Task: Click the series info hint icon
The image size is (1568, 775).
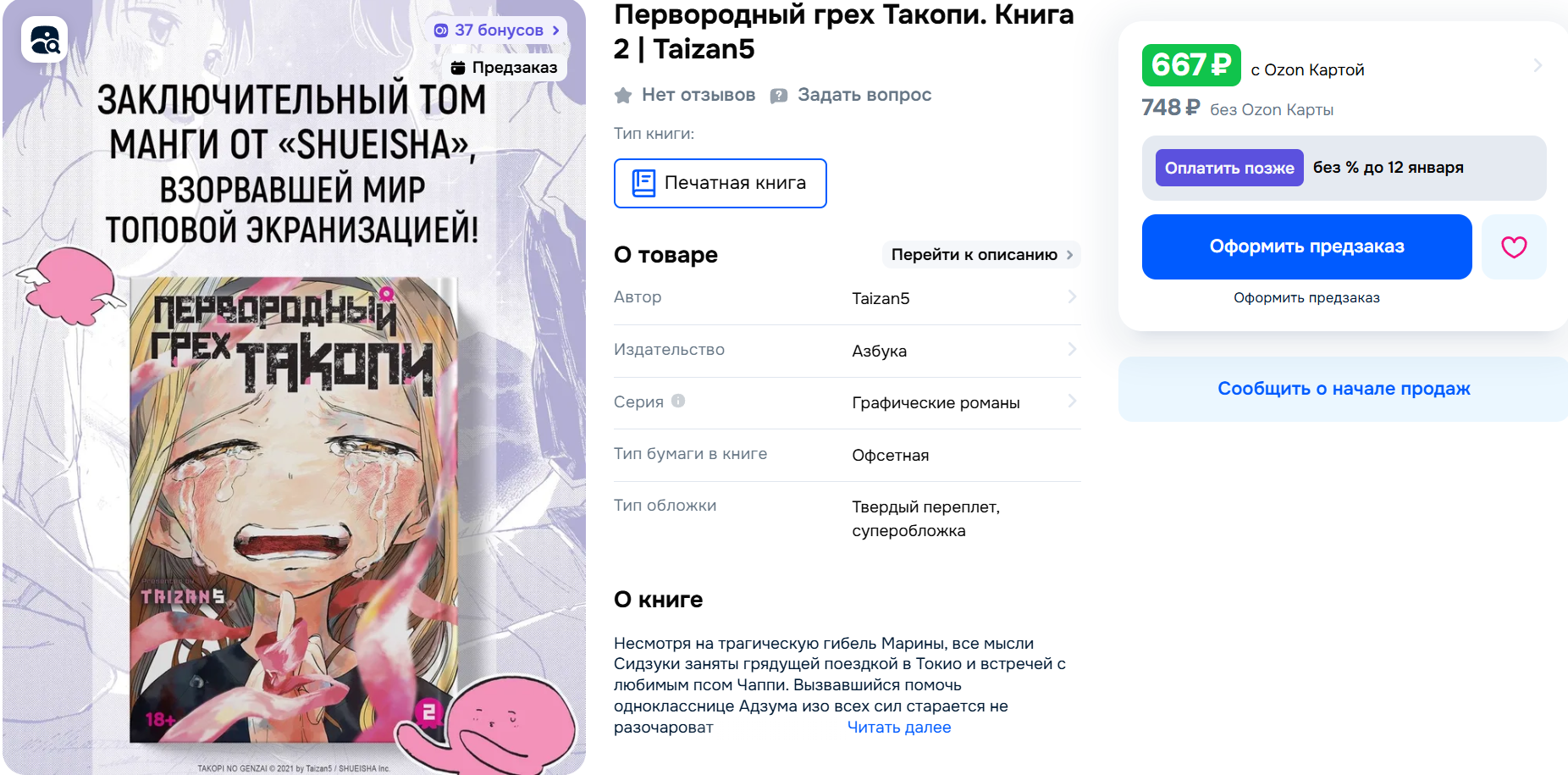Action: [x=678, y=401]
